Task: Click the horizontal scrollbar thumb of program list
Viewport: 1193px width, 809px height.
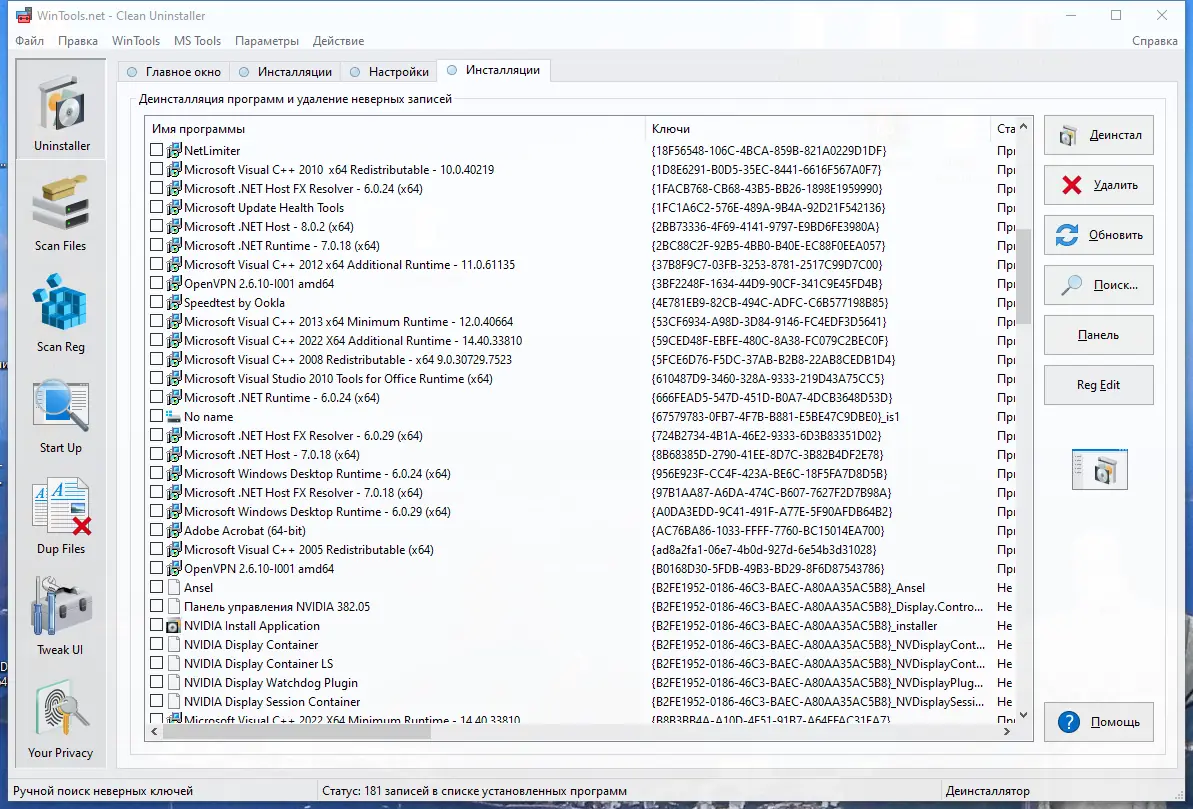Action: 297,731
